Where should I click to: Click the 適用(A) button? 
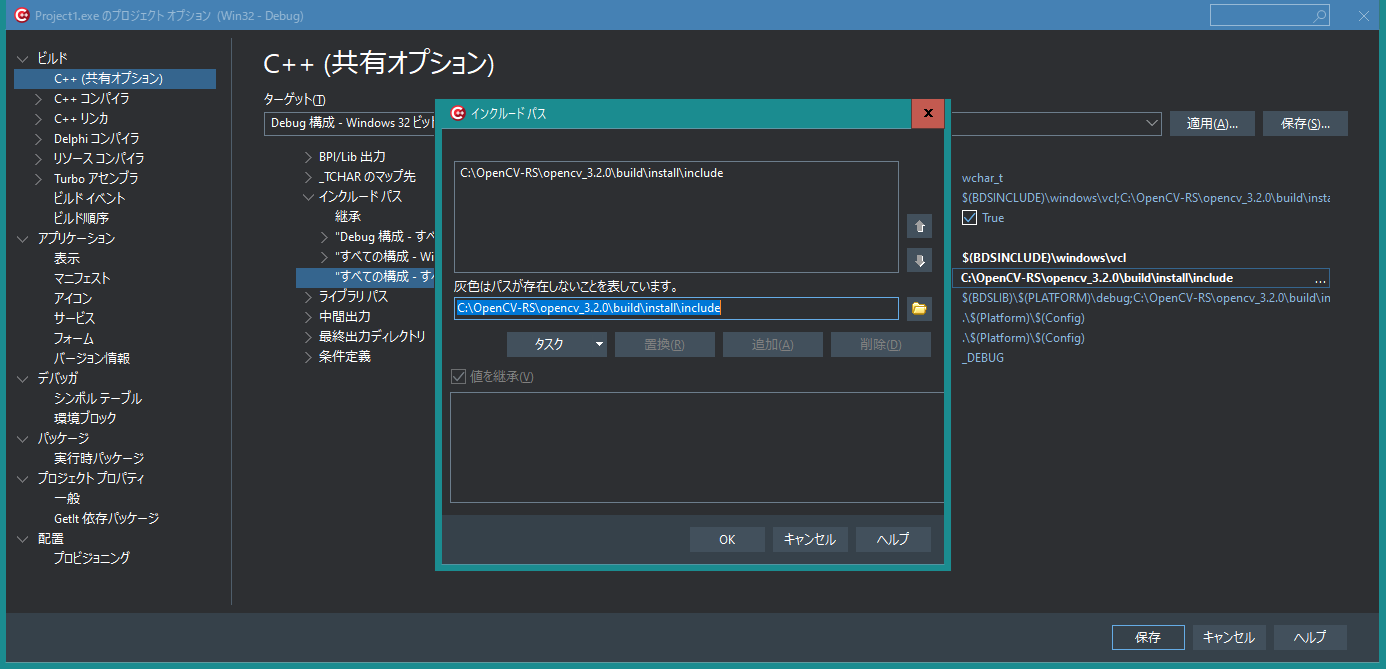(1212, 123)
